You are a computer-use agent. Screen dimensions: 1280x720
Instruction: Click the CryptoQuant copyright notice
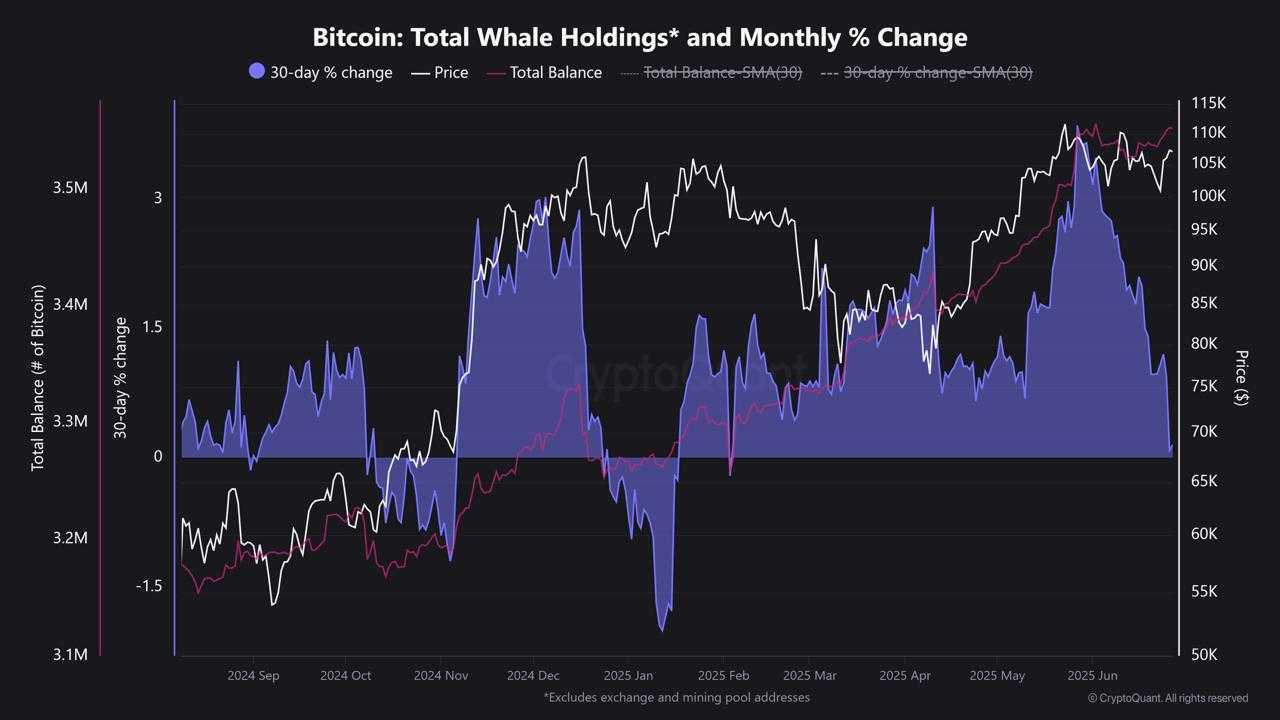(1168, 698)
